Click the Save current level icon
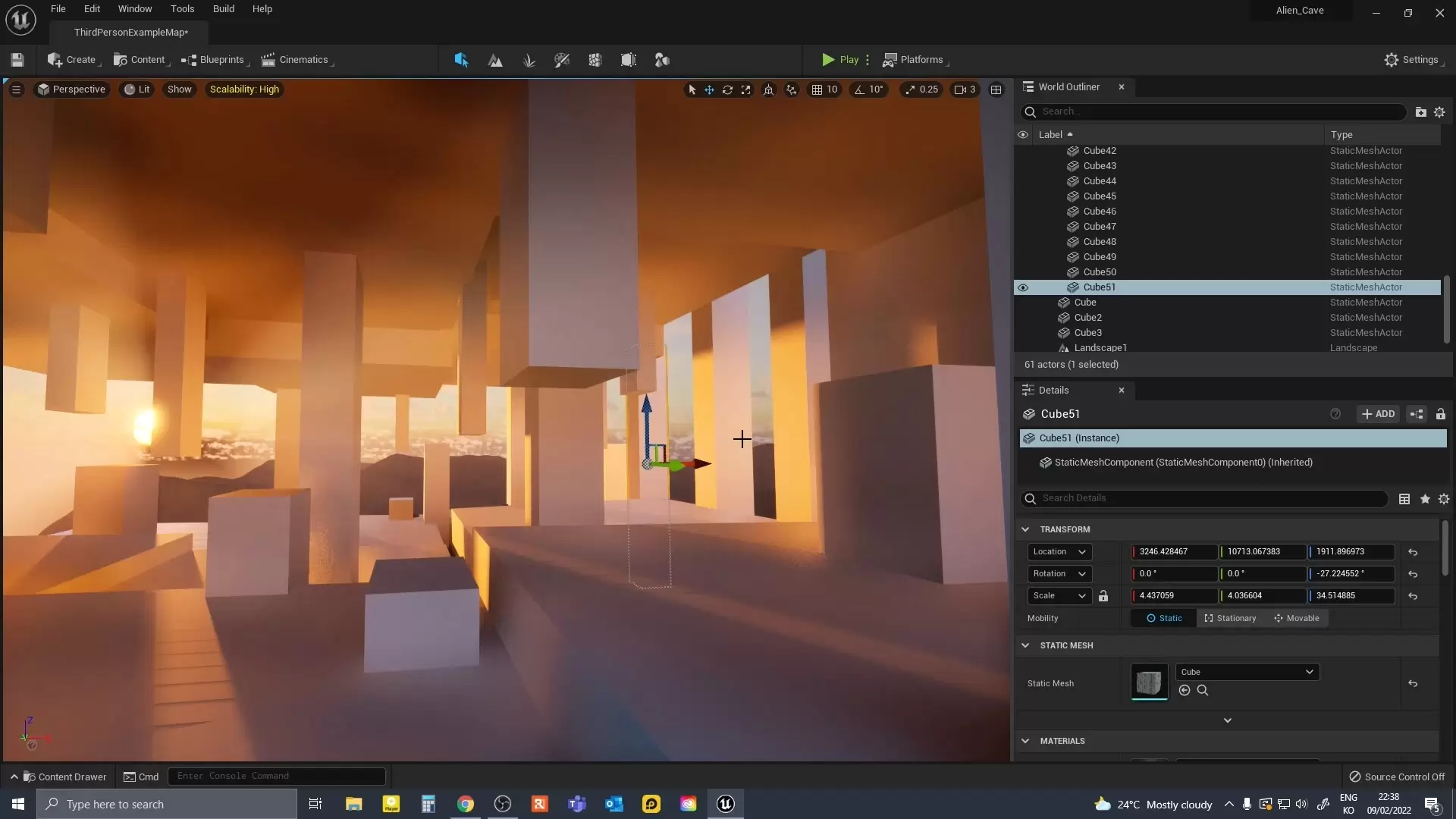 (x=17, y=60)
